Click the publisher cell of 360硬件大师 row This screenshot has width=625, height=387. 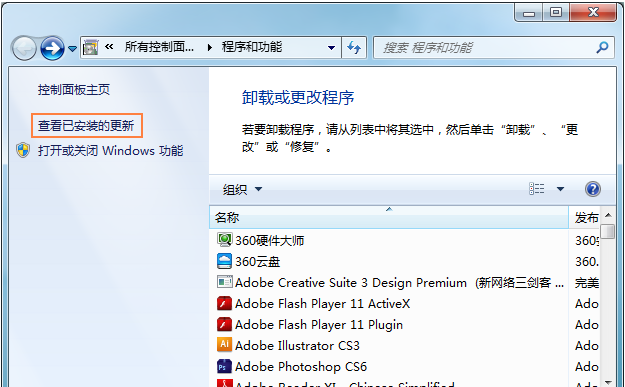586,241
